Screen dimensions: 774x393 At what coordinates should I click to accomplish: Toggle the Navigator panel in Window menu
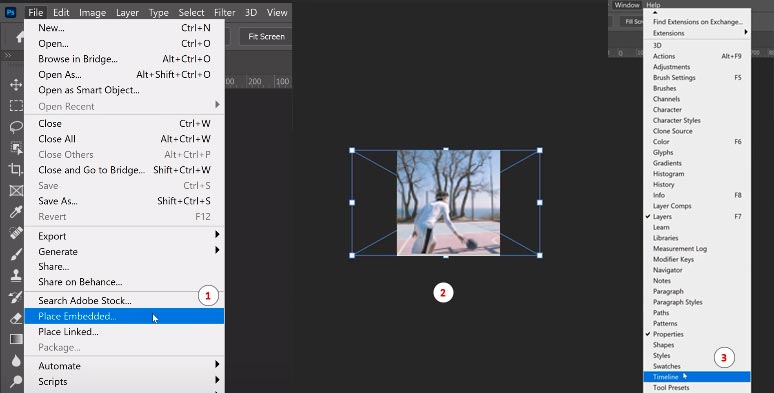point(697,270)
